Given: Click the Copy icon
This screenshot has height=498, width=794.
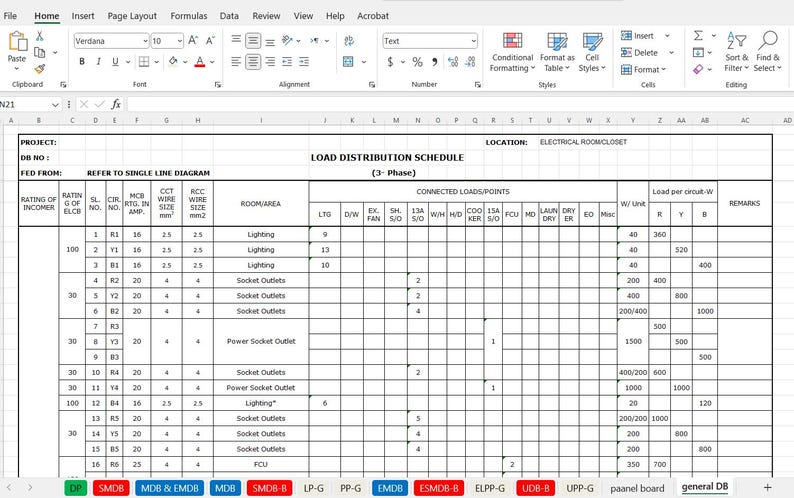Looking at the screenshot, I should pyautogui.click(x=39, y=52).
